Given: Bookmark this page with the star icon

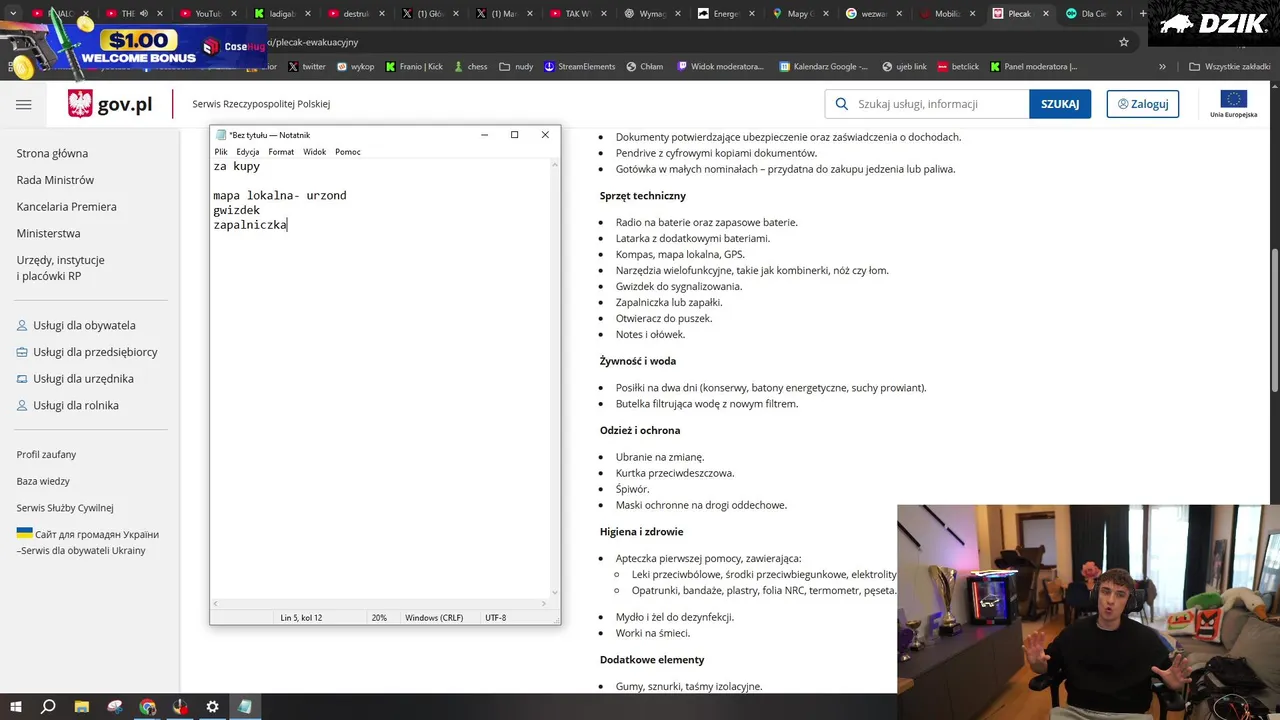Looking at the screenshot, I should [x=1124, y=42].
